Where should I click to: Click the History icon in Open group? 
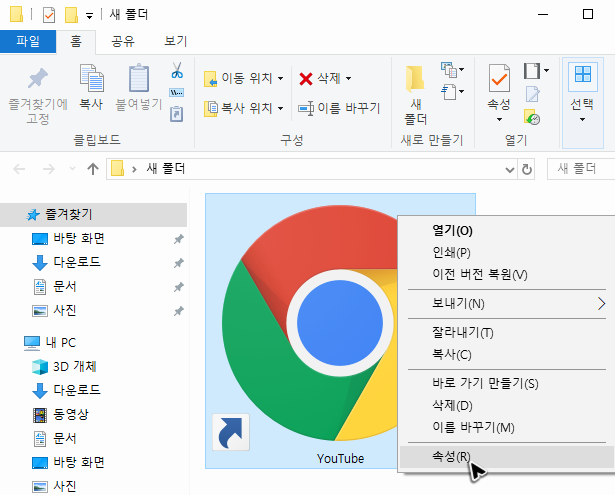coord(532,117)
